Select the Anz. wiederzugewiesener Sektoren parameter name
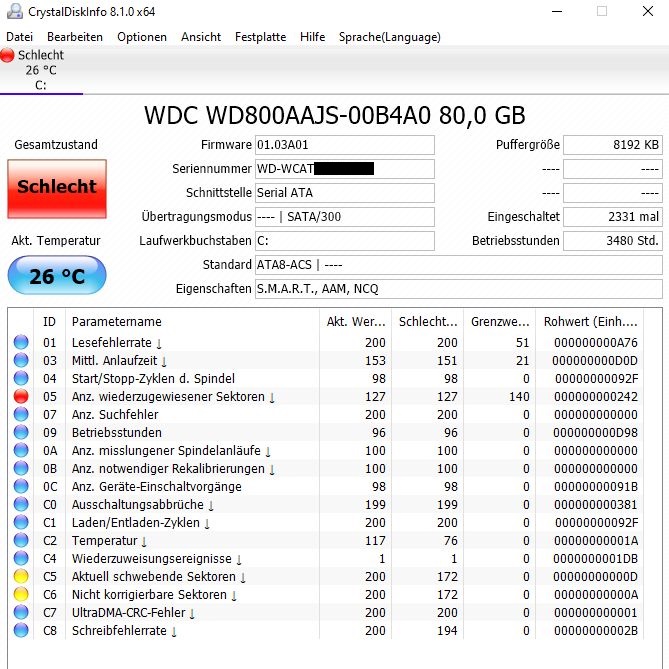The height and width of the screenshot is (669, 669). point(168,396)
